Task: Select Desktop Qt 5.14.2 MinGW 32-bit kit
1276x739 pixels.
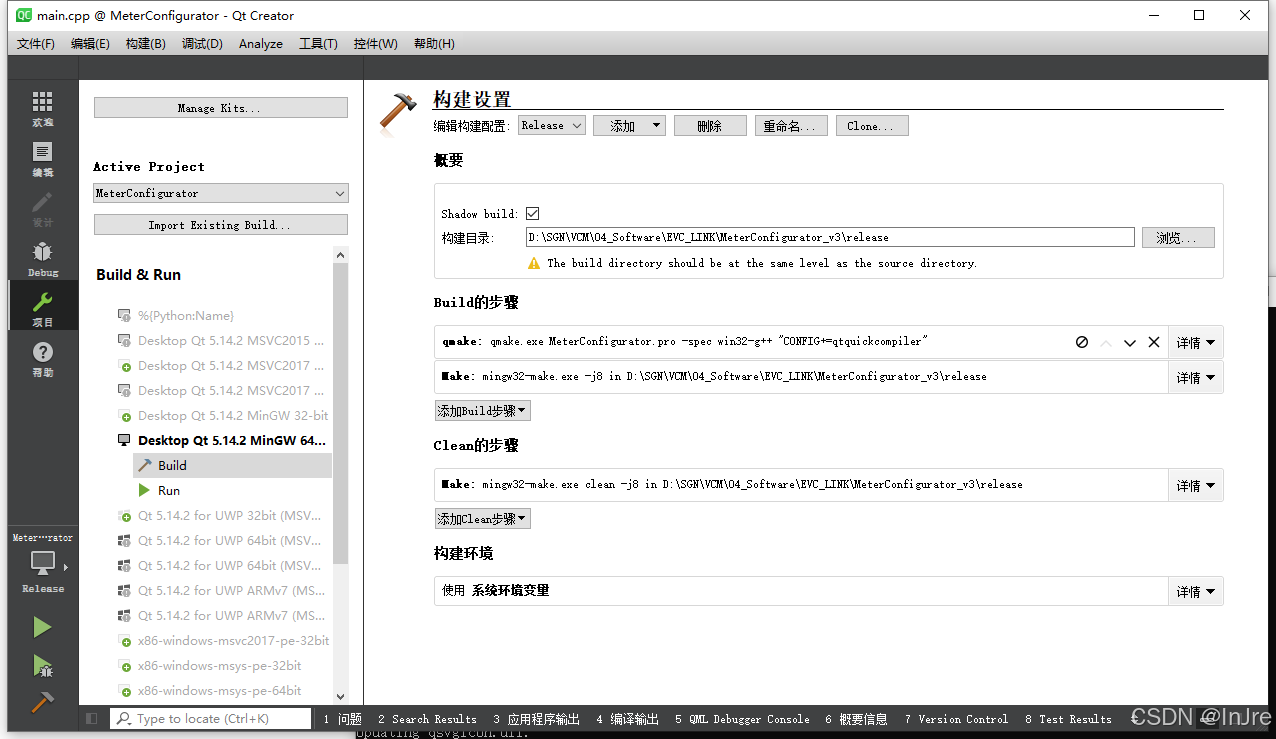Action: coord(224,415)
